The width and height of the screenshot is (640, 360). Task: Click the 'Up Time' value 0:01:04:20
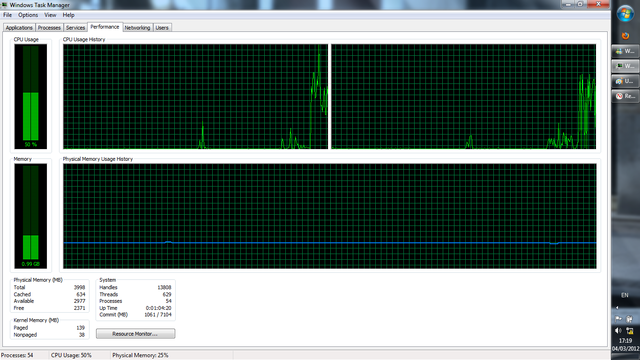[158, 308]
